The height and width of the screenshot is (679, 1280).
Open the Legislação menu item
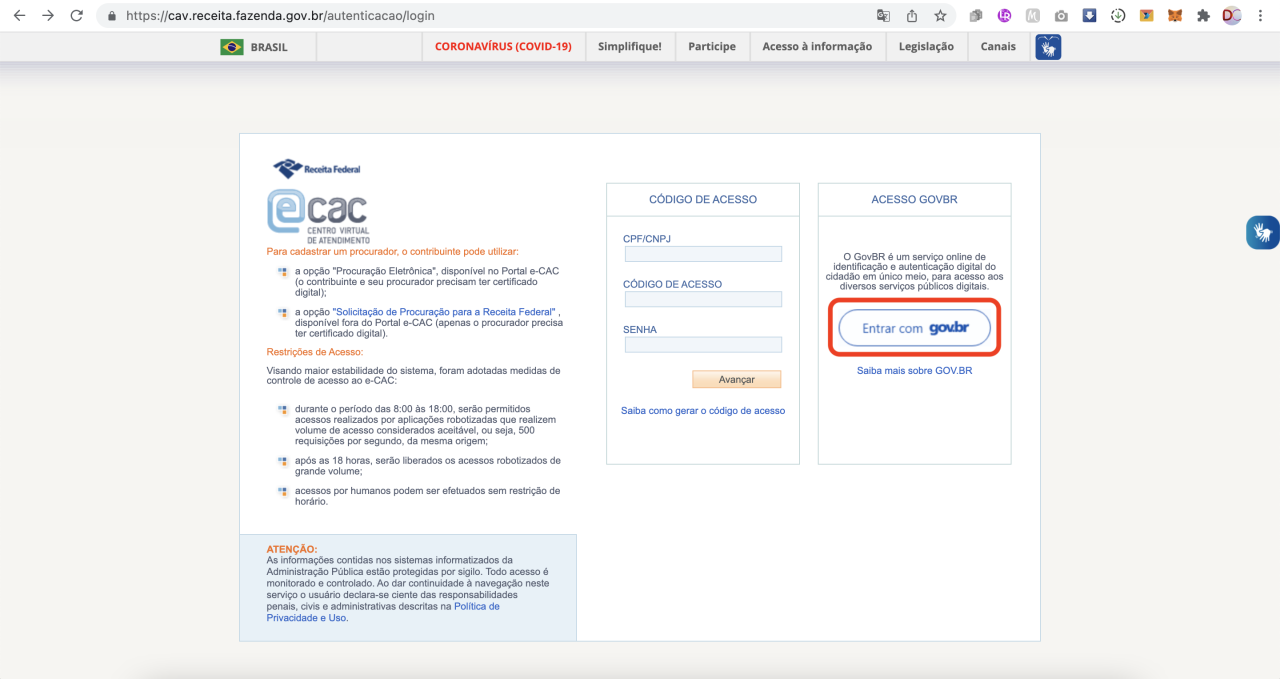pos(926,46)
